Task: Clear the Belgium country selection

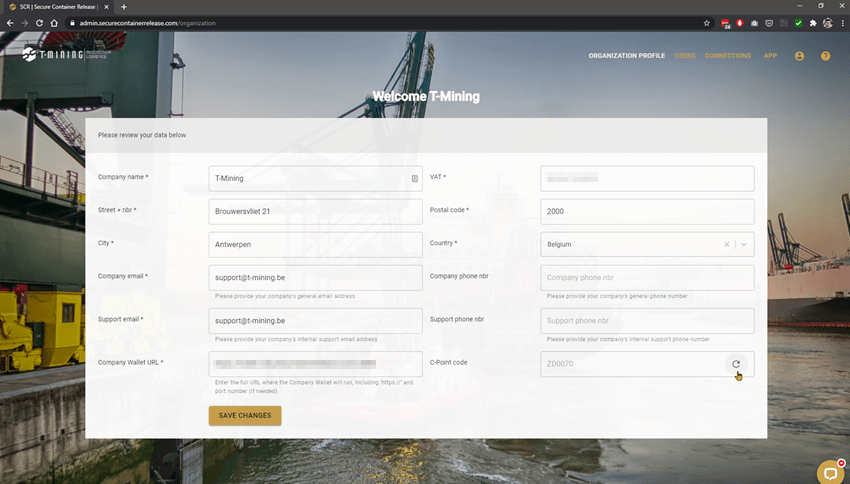Action: pyautogui.click(x=726, y=244)
